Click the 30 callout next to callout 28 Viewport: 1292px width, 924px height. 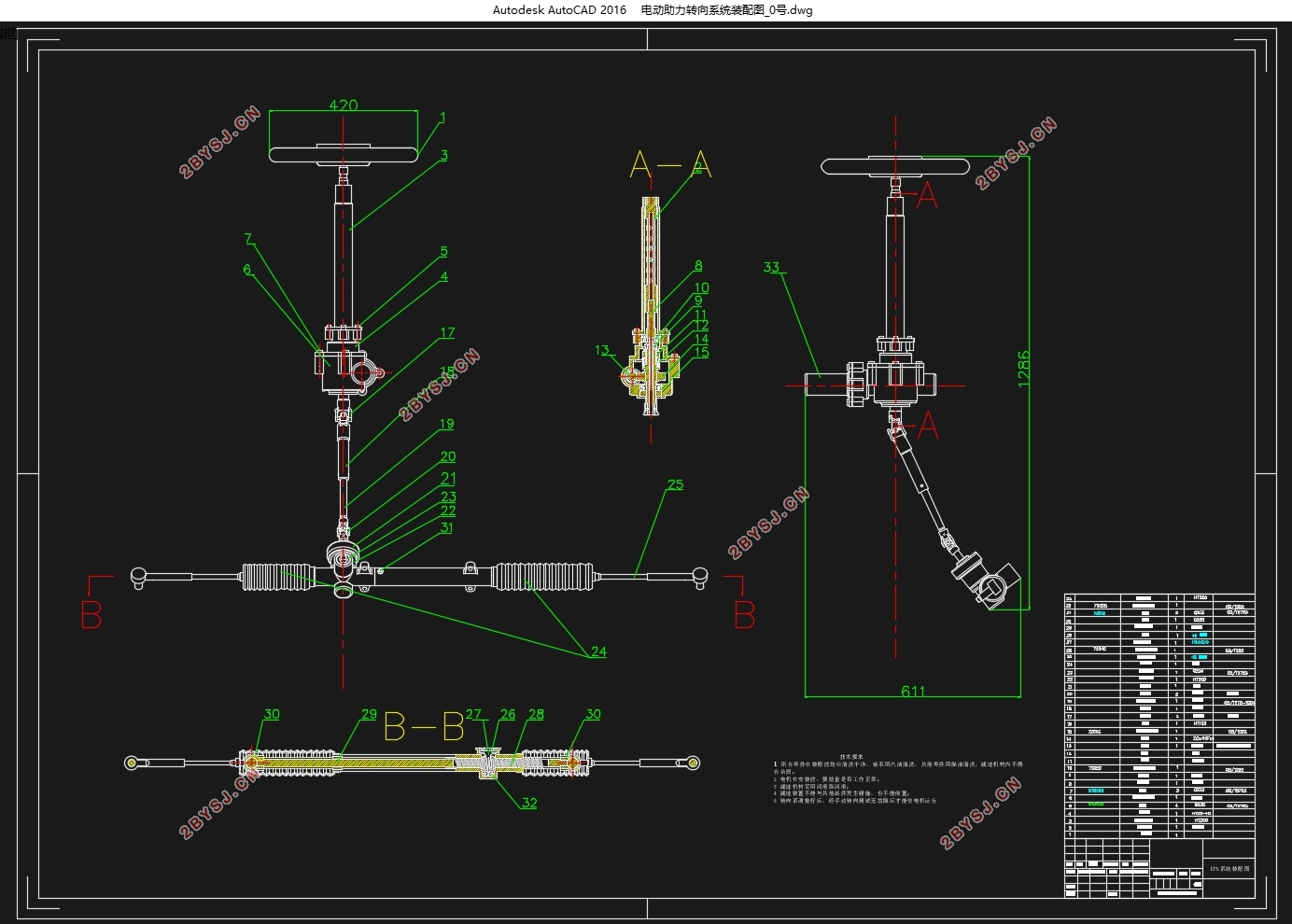pyautogui.click(x=593, y=714)
